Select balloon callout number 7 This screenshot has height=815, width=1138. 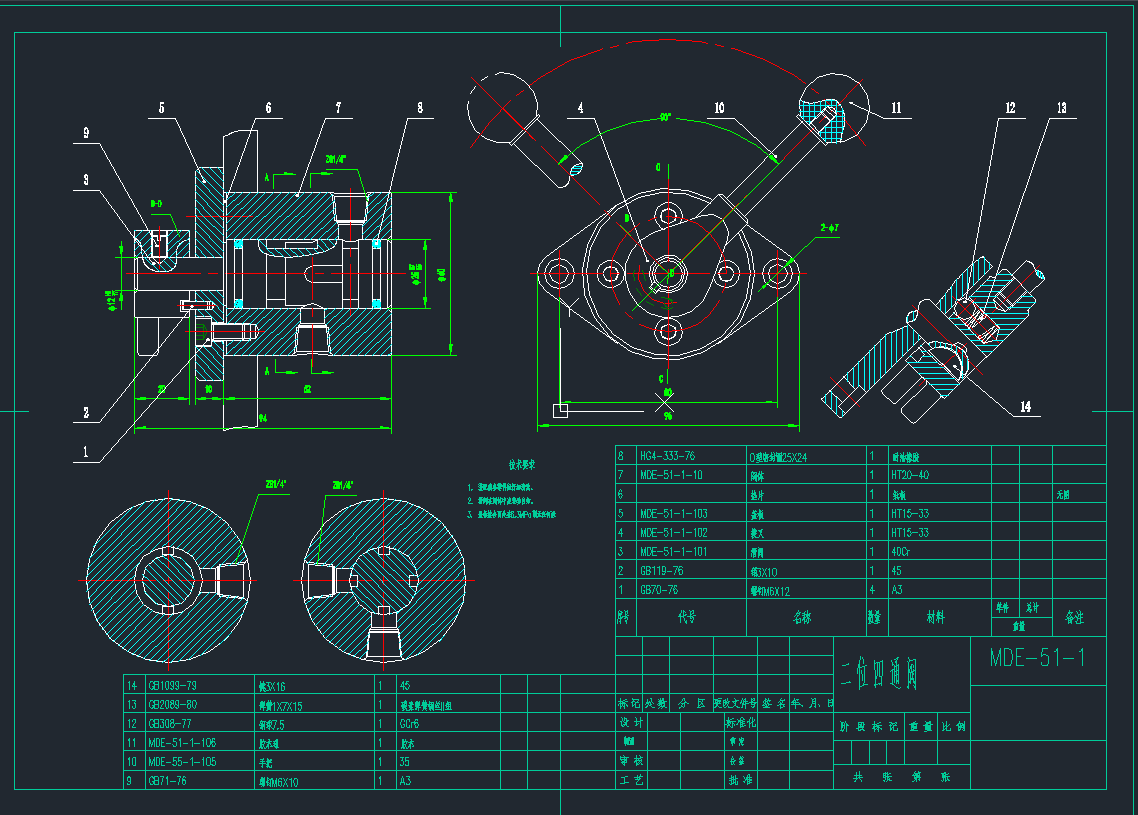tap(339, 107)
